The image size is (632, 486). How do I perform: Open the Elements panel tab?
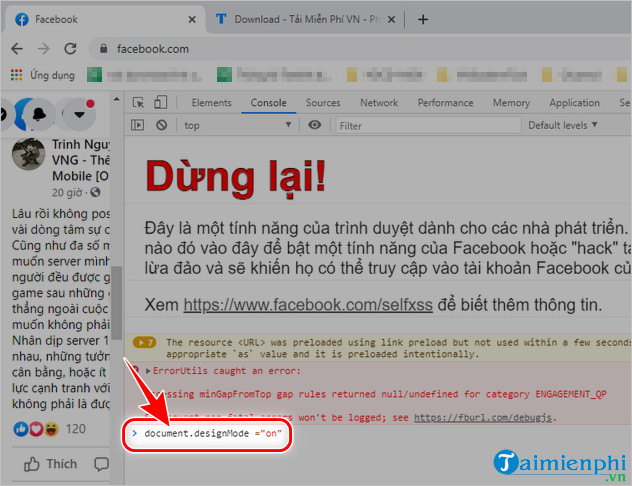click(x=211, y=103)
